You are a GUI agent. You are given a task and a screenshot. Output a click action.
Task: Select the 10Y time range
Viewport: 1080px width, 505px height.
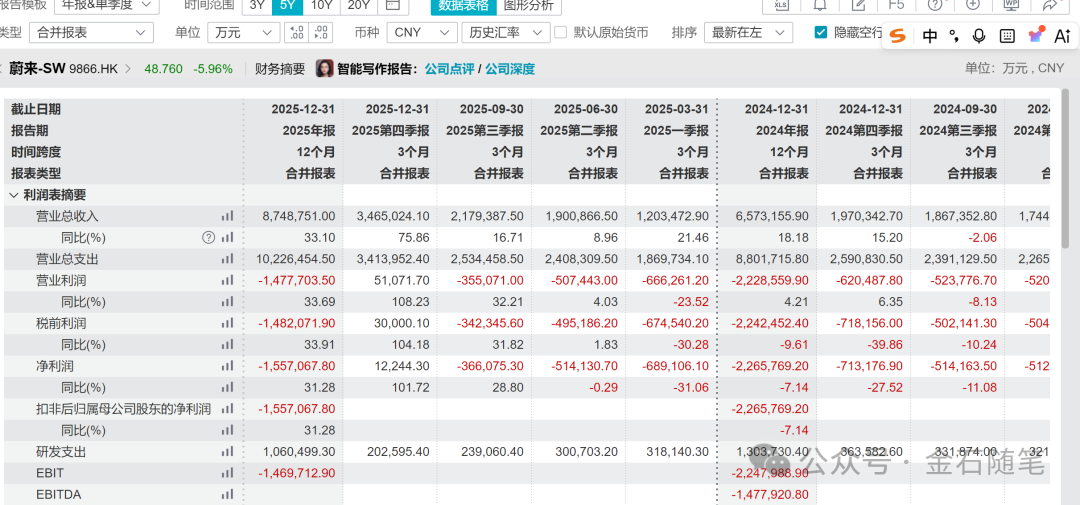pos(322,5)
